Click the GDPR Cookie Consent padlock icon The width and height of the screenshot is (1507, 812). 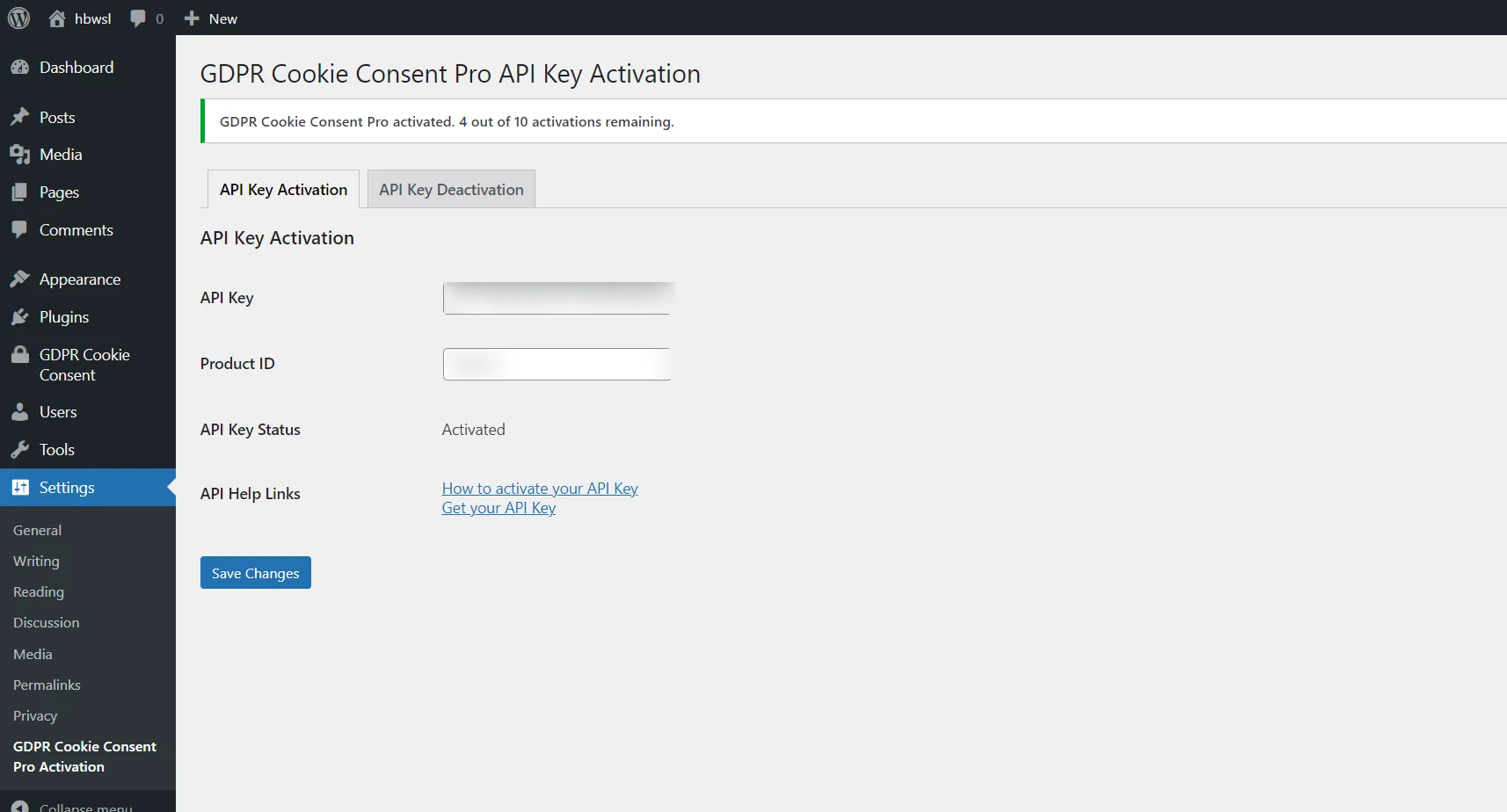pos(21,354)
